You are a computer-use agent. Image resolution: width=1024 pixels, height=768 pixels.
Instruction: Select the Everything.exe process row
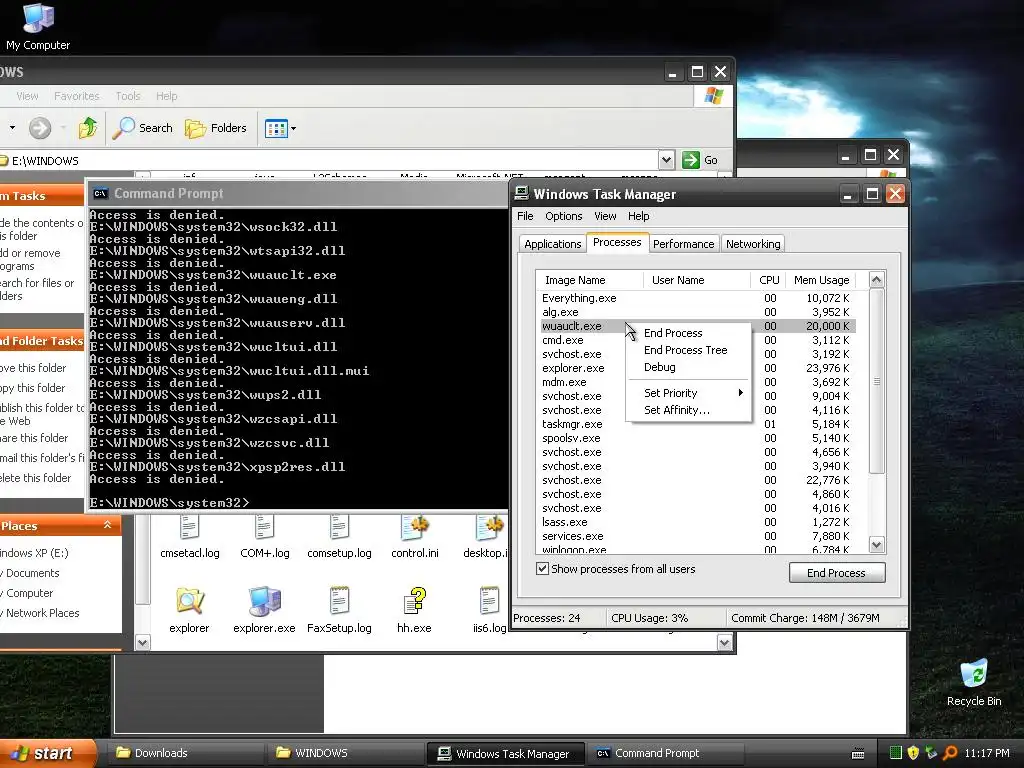(696, 298)
